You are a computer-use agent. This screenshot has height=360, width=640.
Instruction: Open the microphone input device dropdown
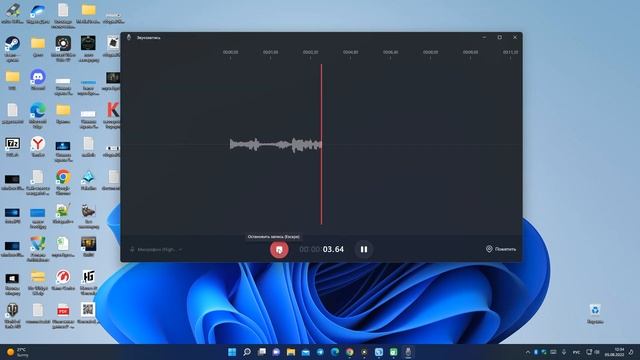point(156,249)
